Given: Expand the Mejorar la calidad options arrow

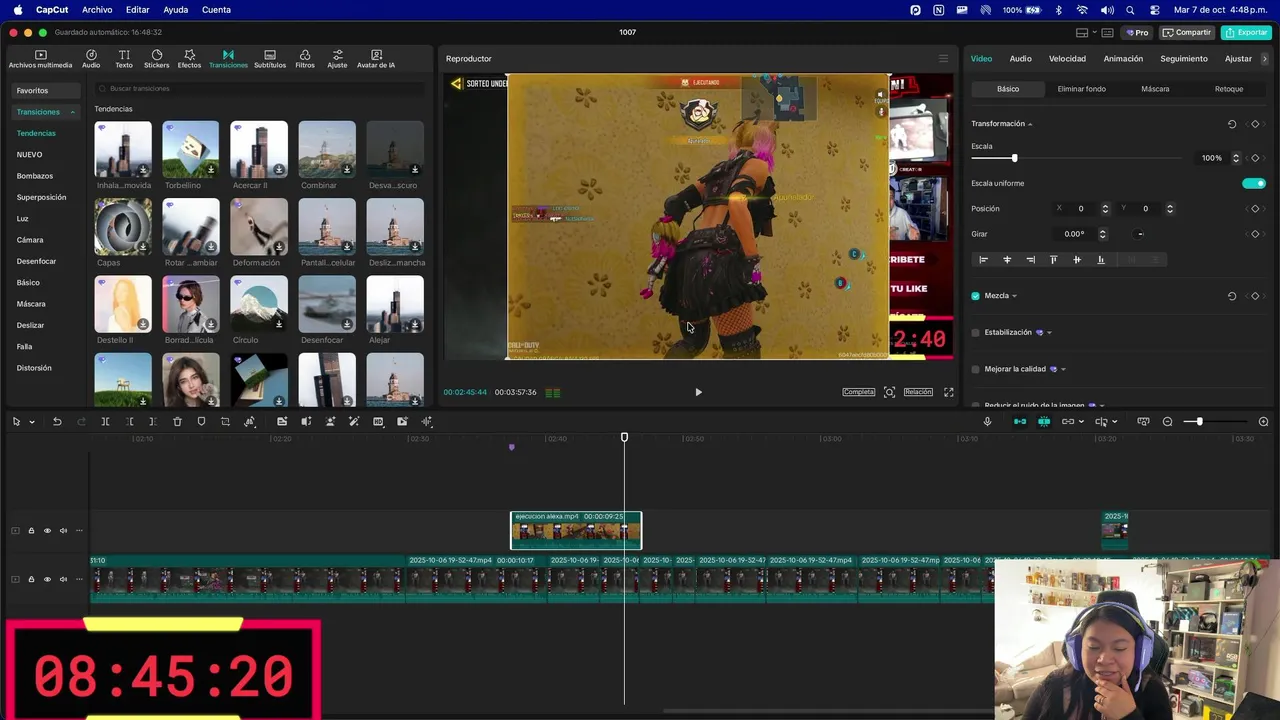Looking at the screenshot, I should click(x=1063, y=369).
